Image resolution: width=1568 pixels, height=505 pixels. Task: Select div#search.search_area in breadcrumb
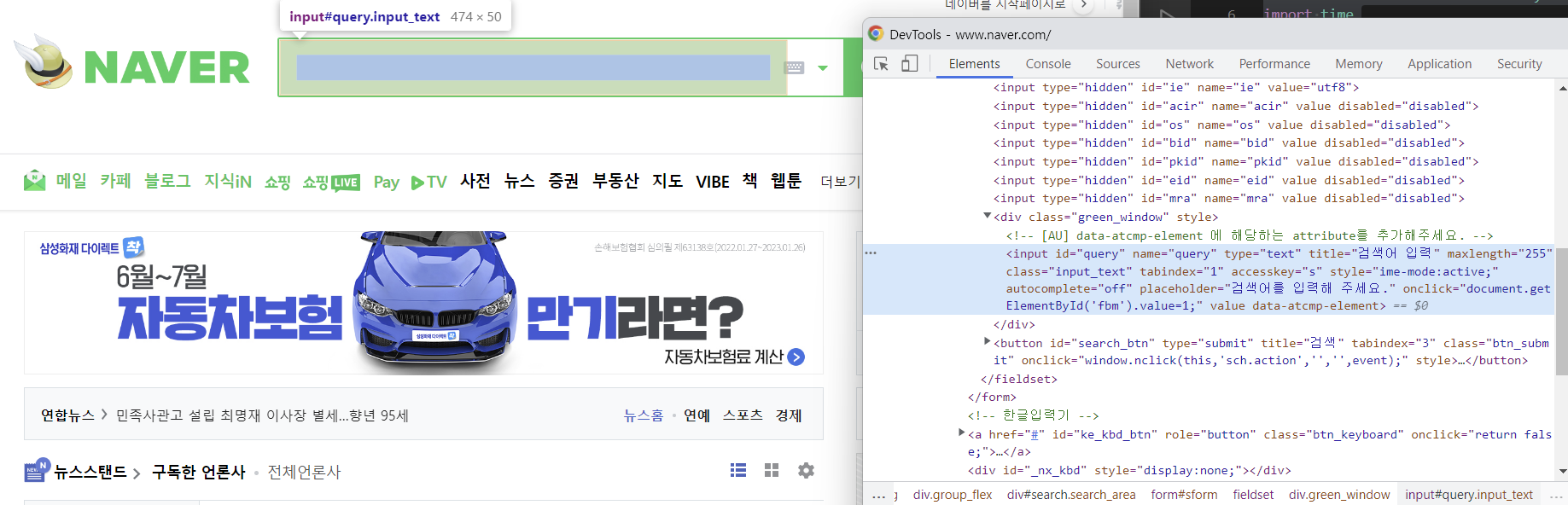(1071, 495)
